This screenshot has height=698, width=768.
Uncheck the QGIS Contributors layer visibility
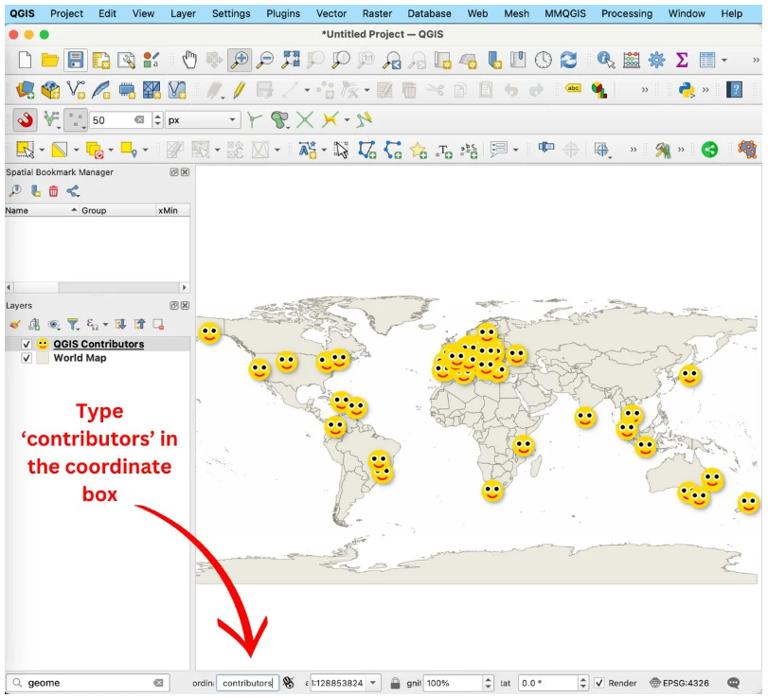point(26,344)
